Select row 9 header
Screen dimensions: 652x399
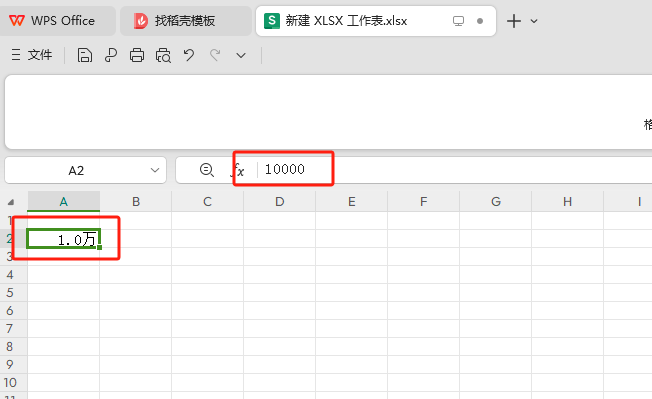coord(13,365)
